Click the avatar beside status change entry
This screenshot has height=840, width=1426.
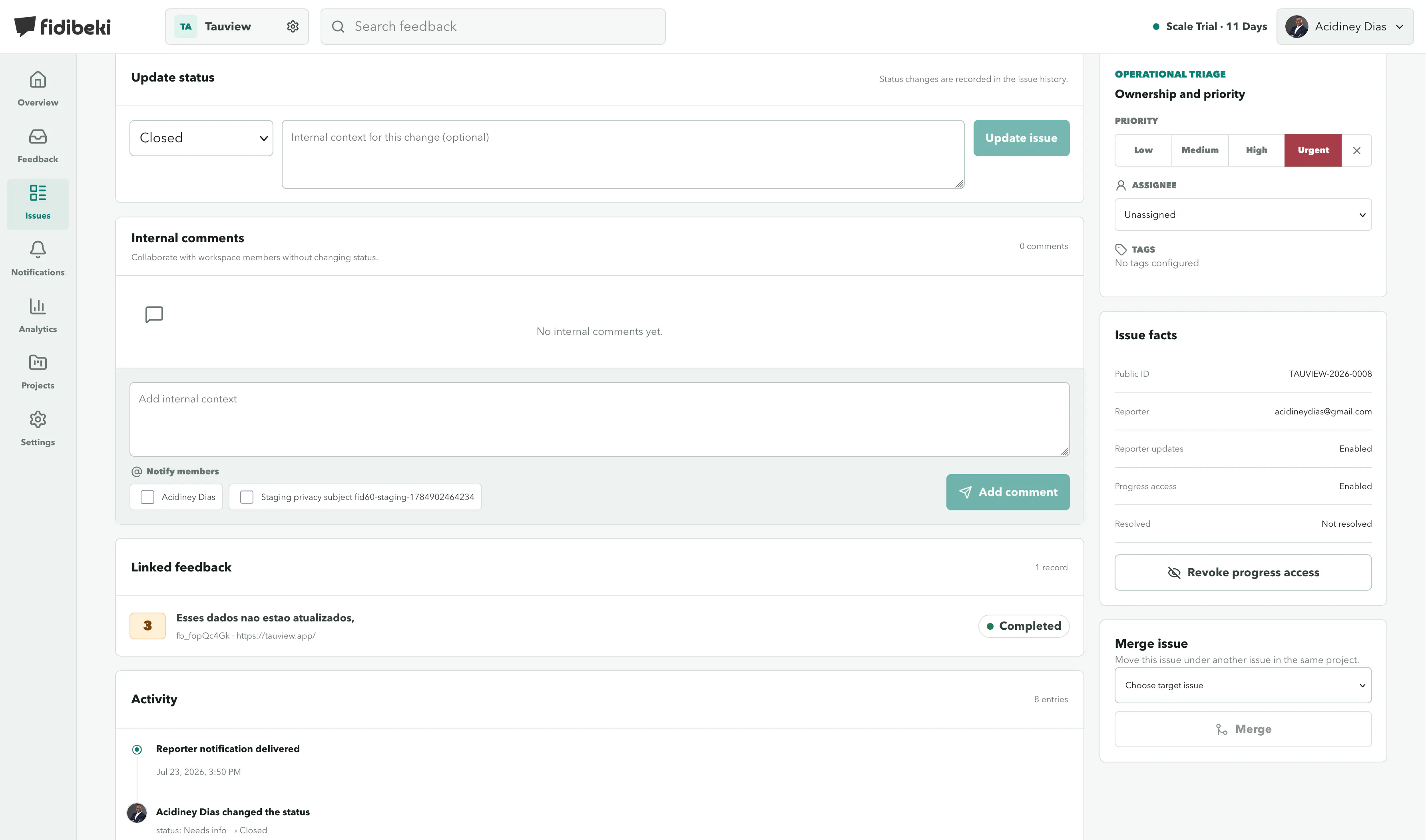click(x=137, y=813)
